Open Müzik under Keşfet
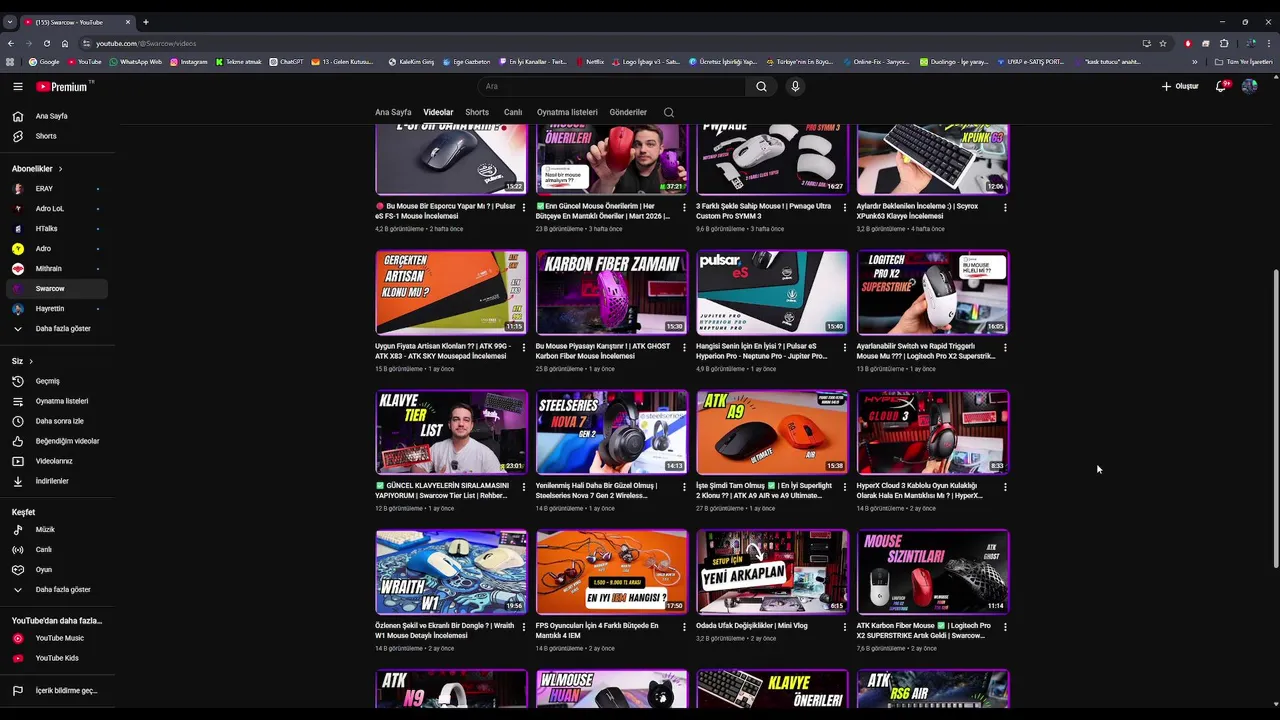The width and height of the screenshot is (1280, 720). pos(57,529)
